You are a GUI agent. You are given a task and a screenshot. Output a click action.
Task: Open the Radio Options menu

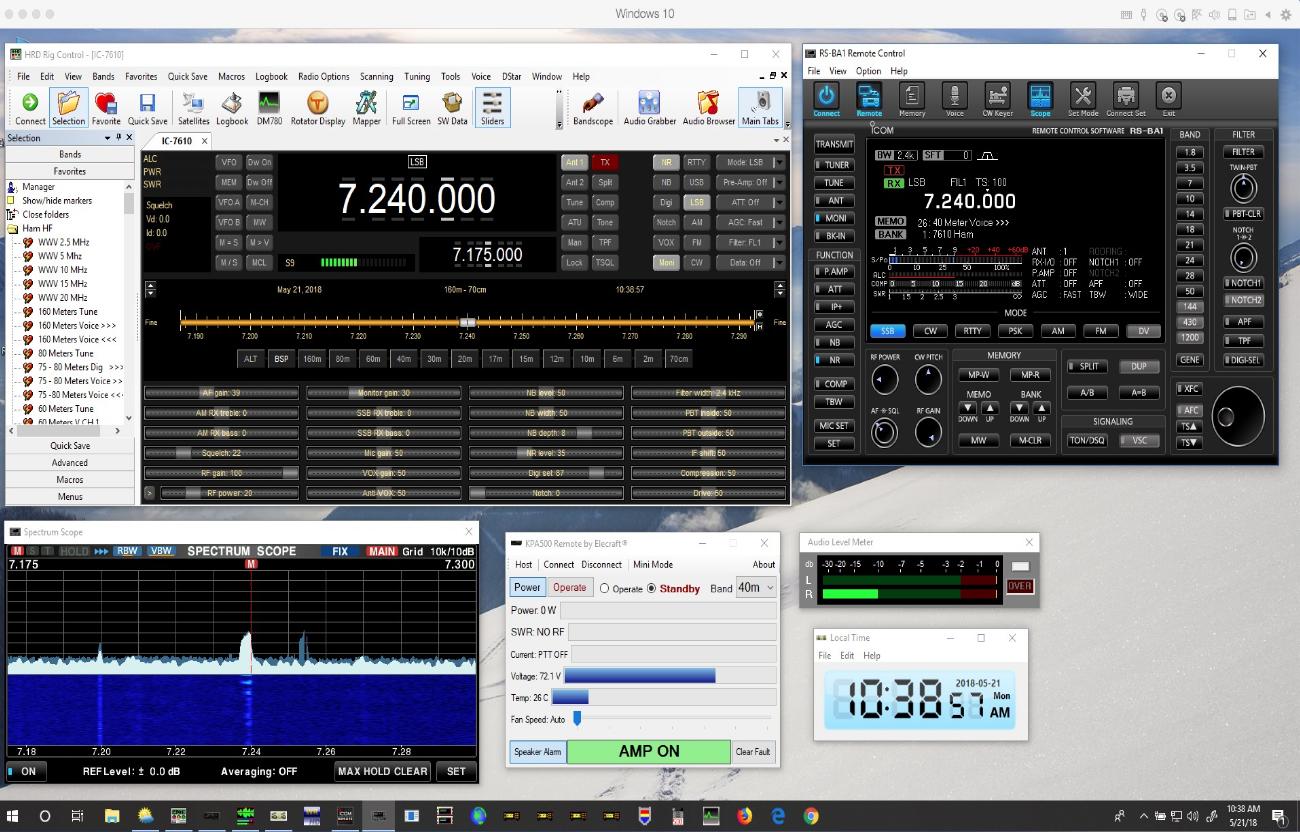tap(324, 76)
